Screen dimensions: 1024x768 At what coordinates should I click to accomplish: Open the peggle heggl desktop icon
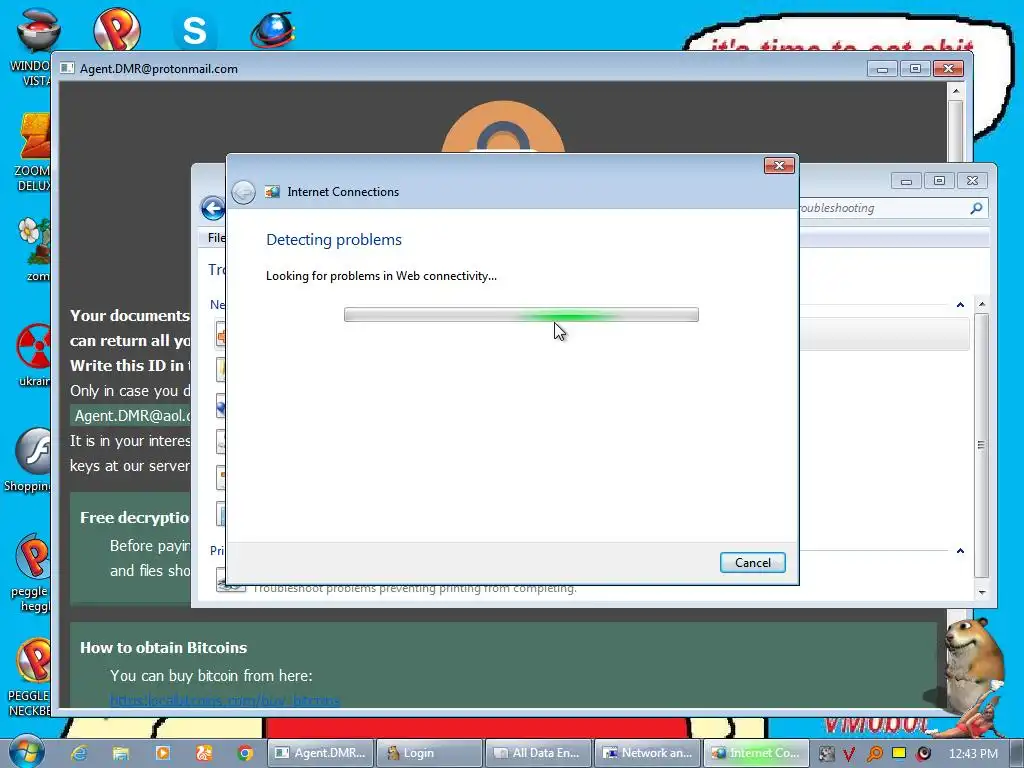31,573
